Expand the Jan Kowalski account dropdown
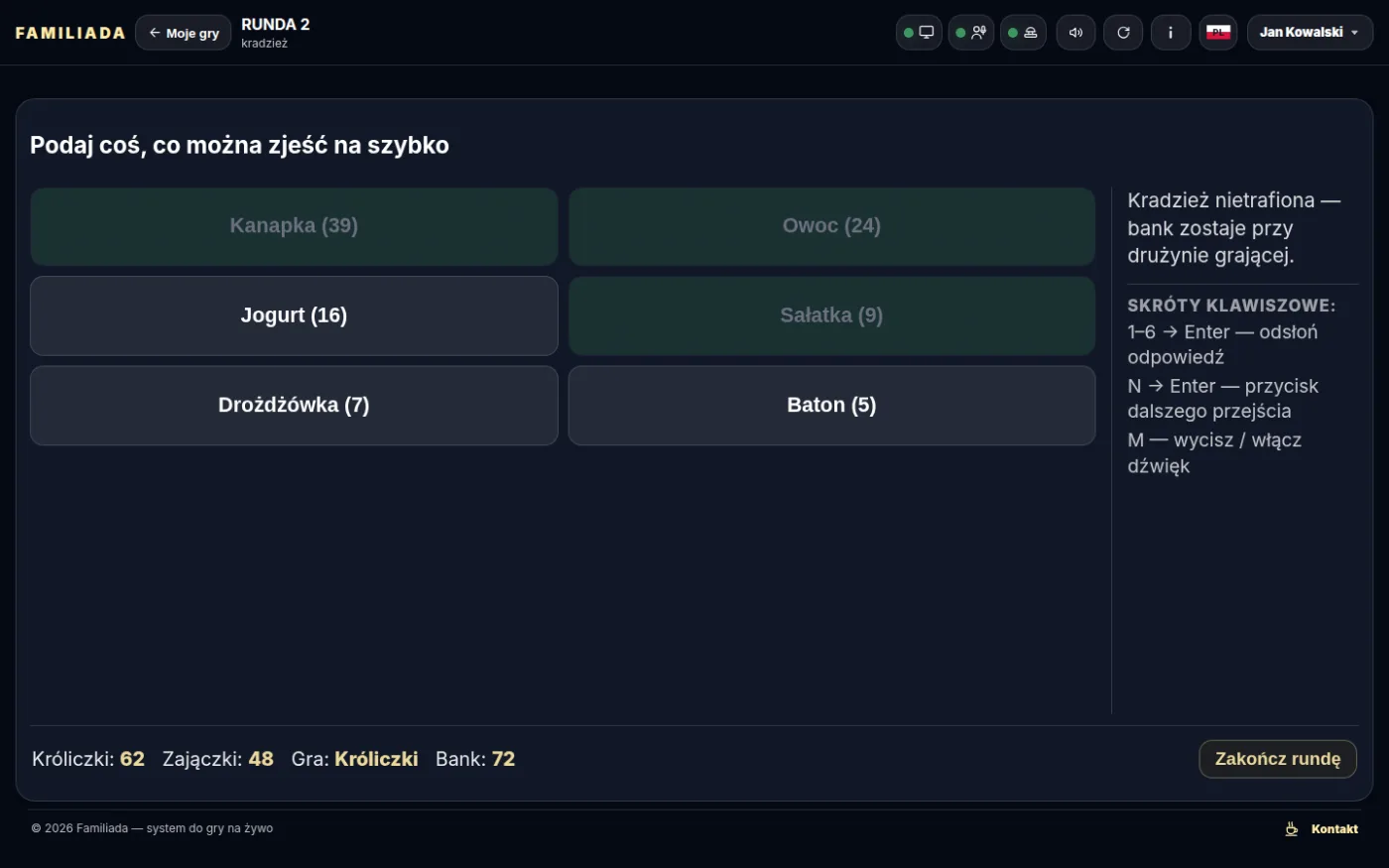Screen dimensions: 1389x868 click(1310, 33)
